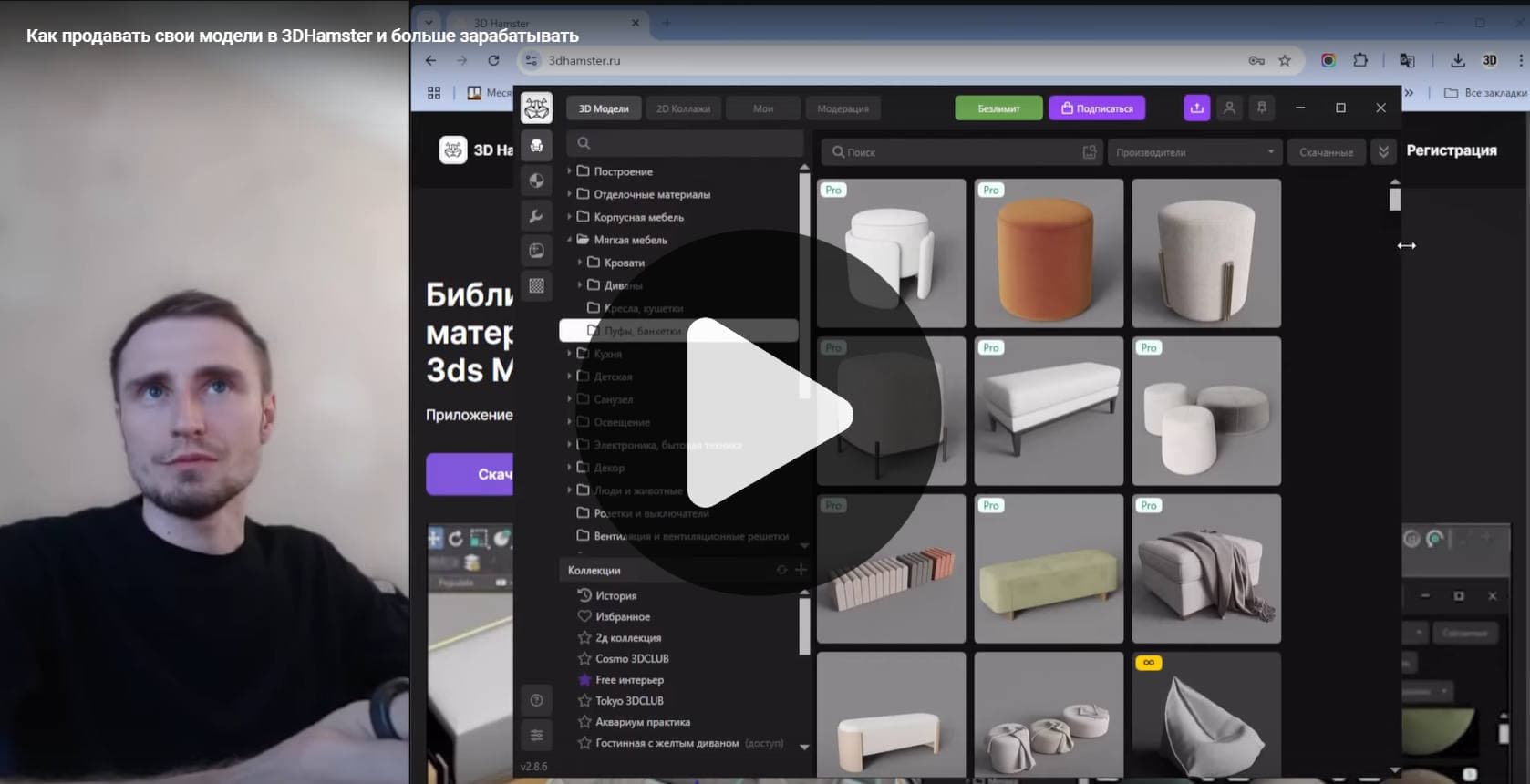The width and height of the screenshot is (1530, 784).
Task: Switch to the 2D Коллажи tab
Action: click(x=683, y=108)
